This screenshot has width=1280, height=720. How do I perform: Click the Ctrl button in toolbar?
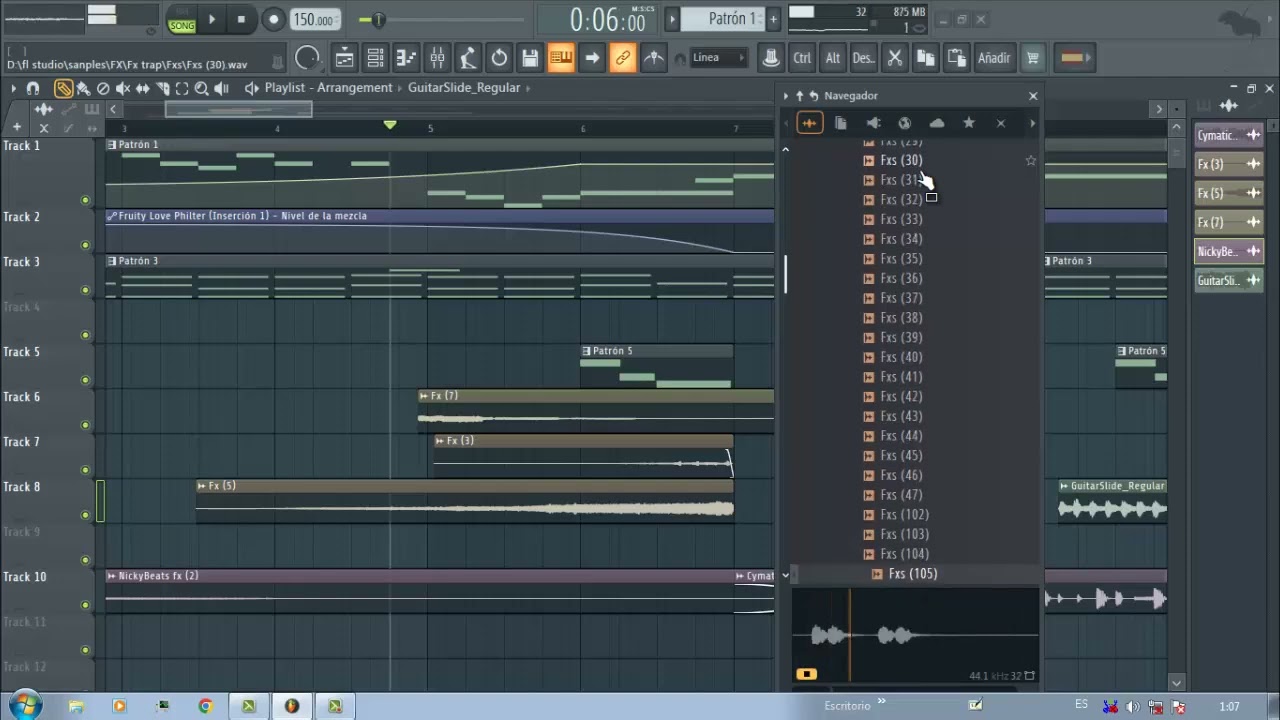(x=802, y=58)
